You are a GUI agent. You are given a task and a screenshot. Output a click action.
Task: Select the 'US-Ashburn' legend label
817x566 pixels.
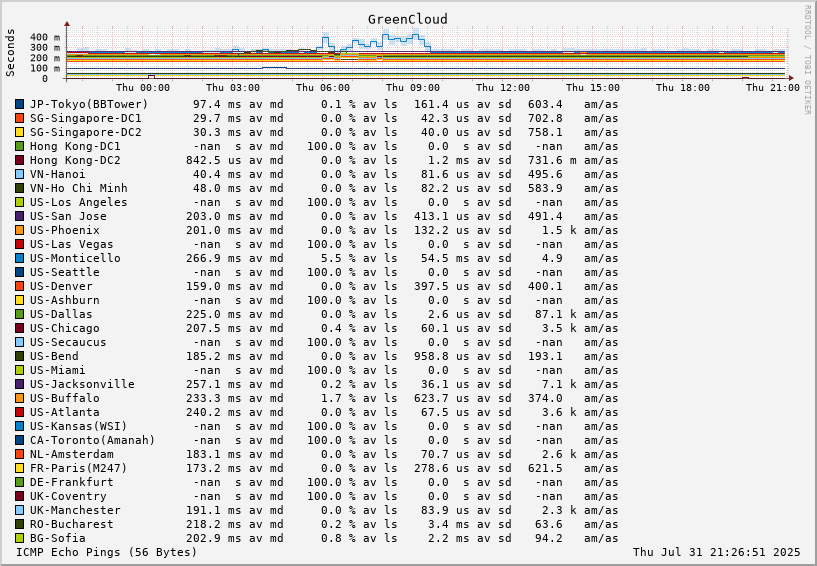coord(65,300)
